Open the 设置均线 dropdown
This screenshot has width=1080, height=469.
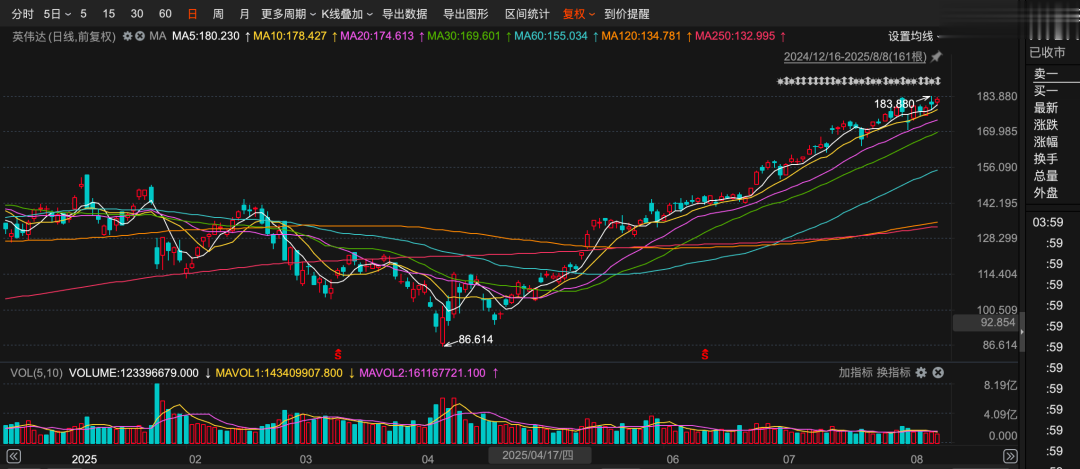(915, 37)
